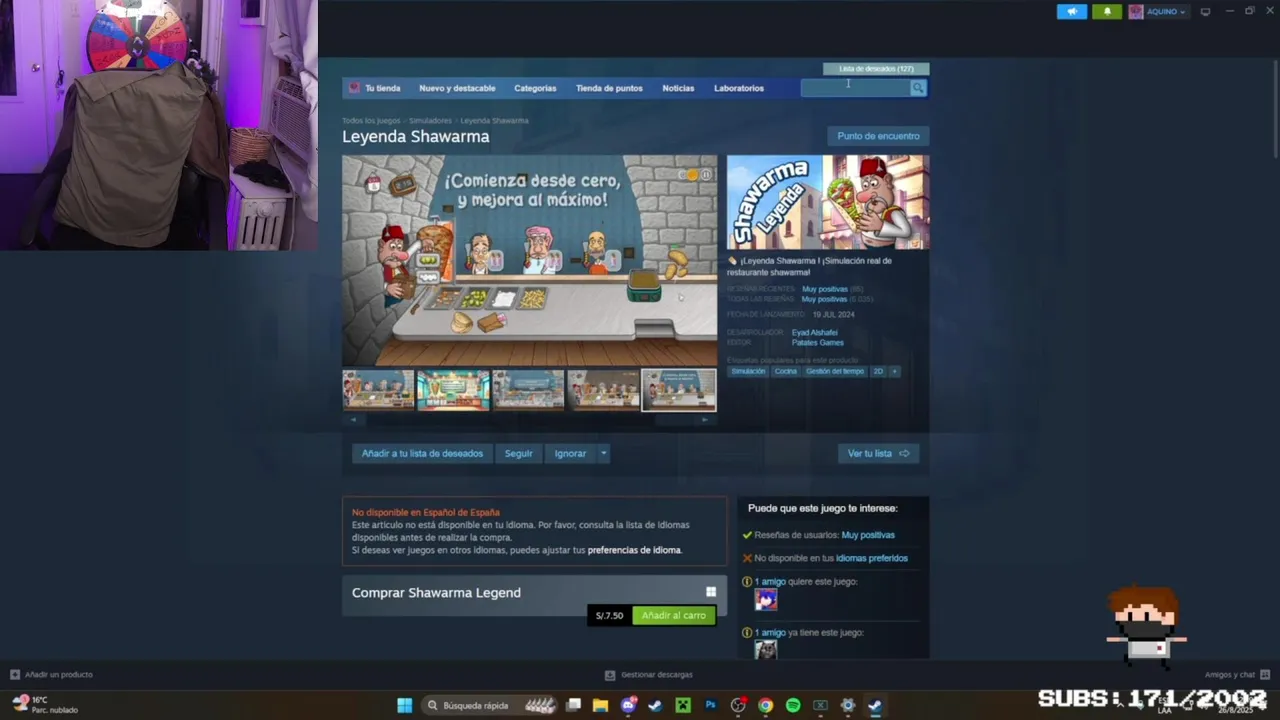
Task: Open all reviews Muy positivas link
Action: coord(824,299)
